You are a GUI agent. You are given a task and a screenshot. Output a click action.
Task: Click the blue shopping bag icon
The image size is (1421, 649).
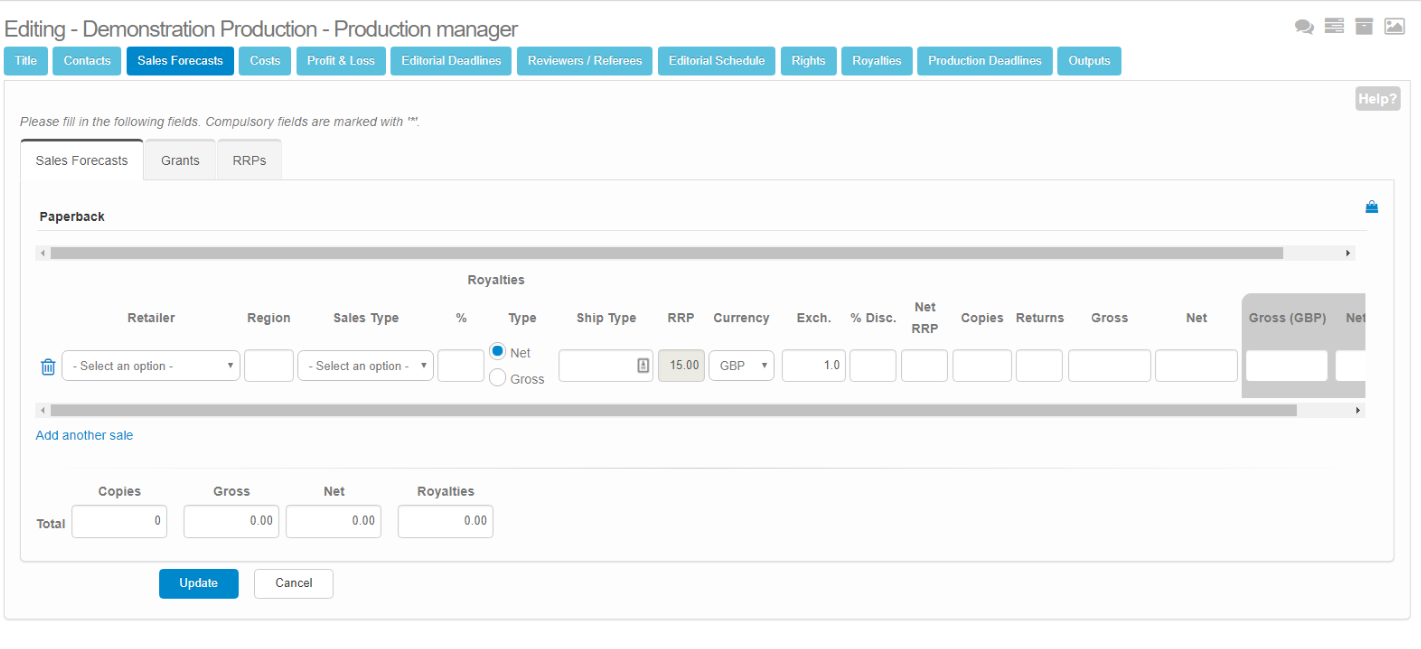click(1372, 207)
